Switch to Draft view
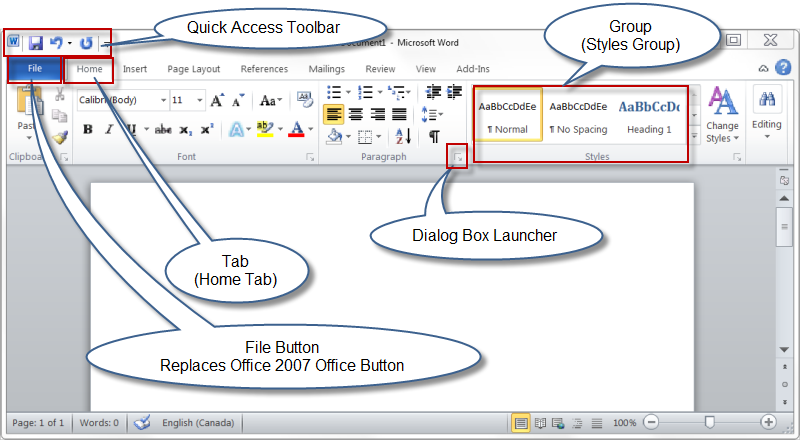This screenshot has height=440, width=800. point(596,423)
